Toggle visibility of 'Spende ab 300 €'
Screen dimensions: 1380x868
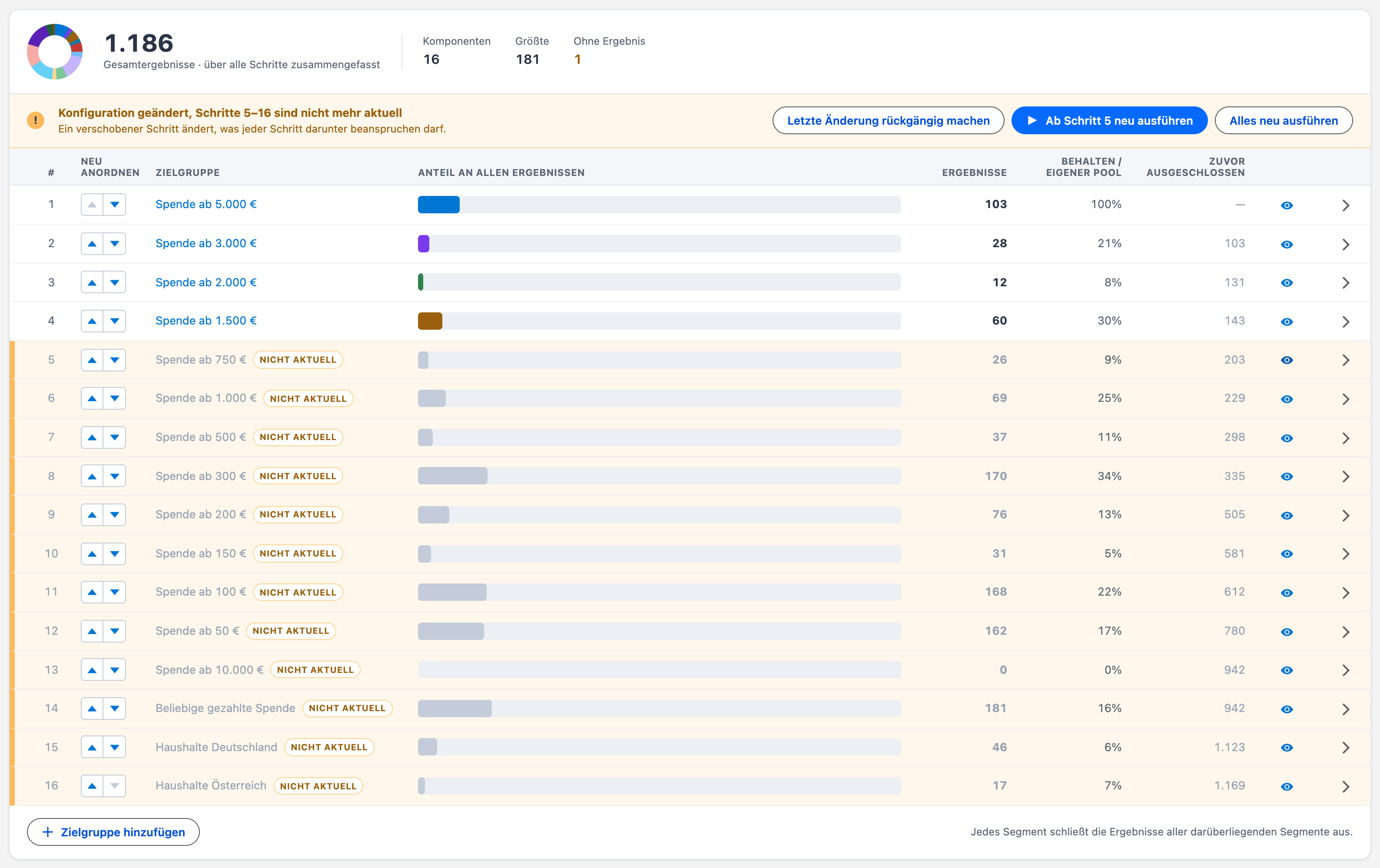[x=1287, y=477]
